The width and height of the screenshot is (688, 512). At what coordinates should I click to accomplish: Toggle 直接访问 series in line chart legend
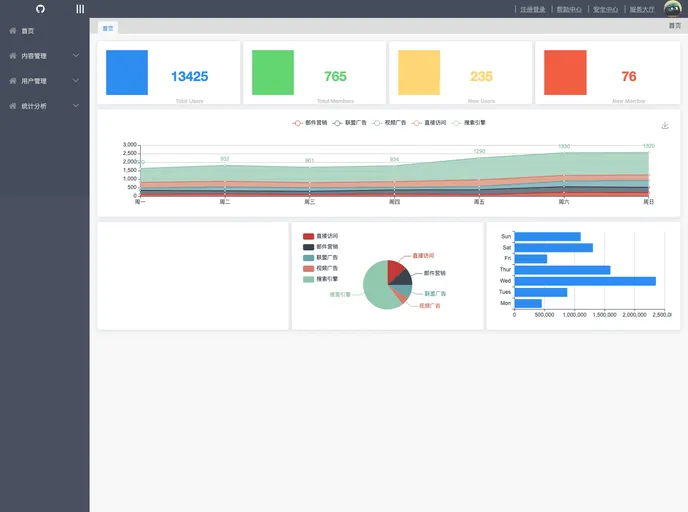click(429, 123)
